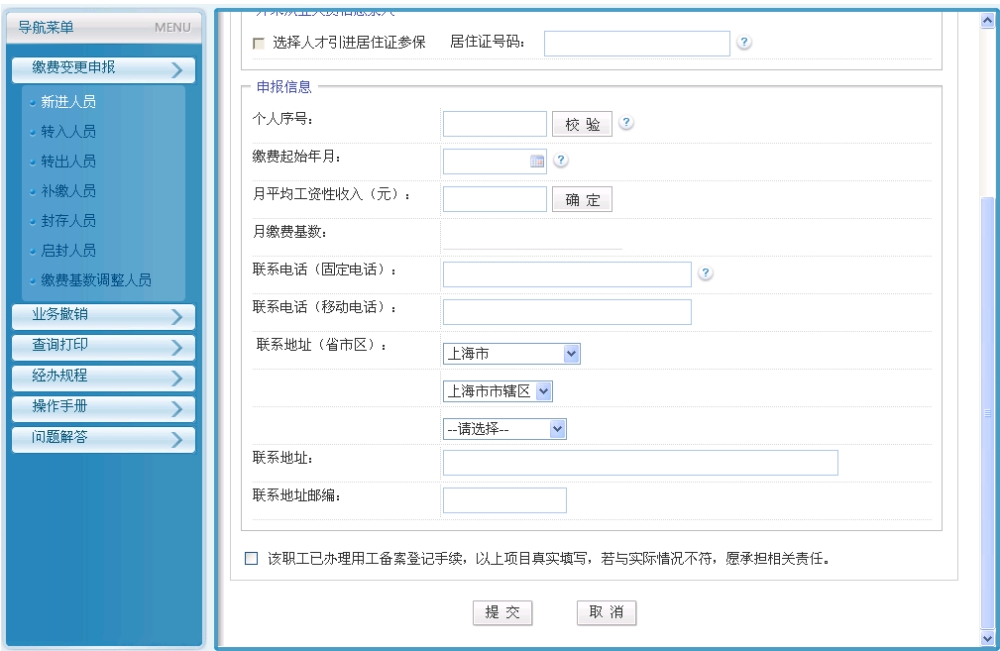Expand 操作手册 navigation section

[103, 408]
